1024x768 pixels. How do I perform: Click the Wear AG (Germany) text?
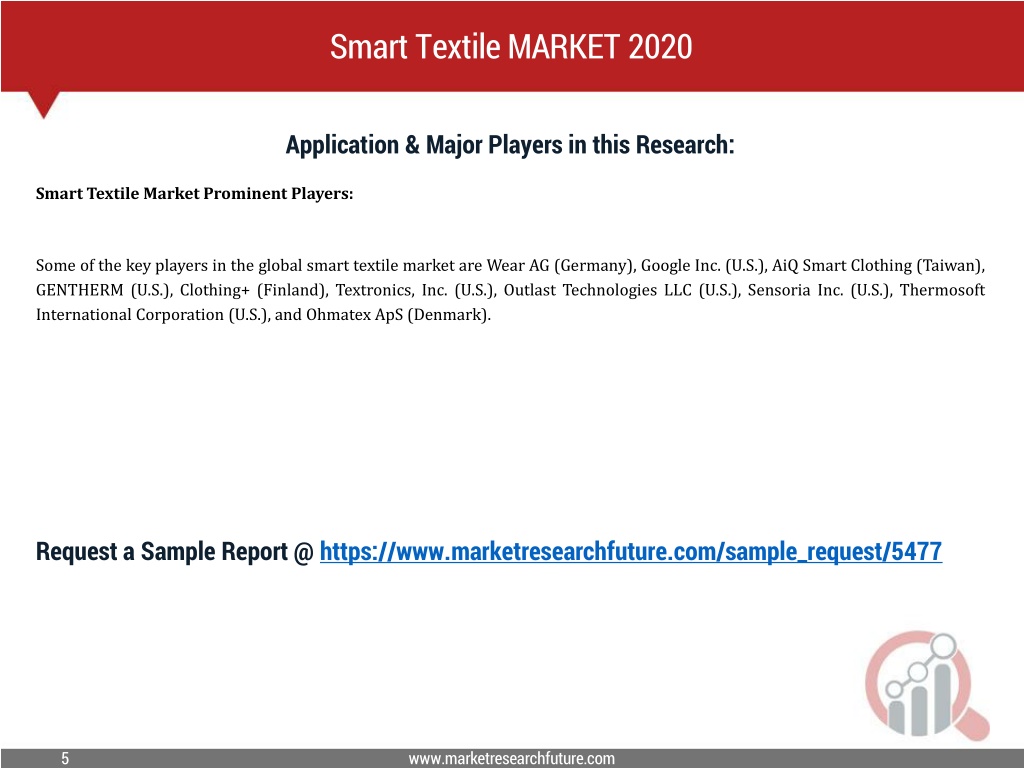(560, 266)
